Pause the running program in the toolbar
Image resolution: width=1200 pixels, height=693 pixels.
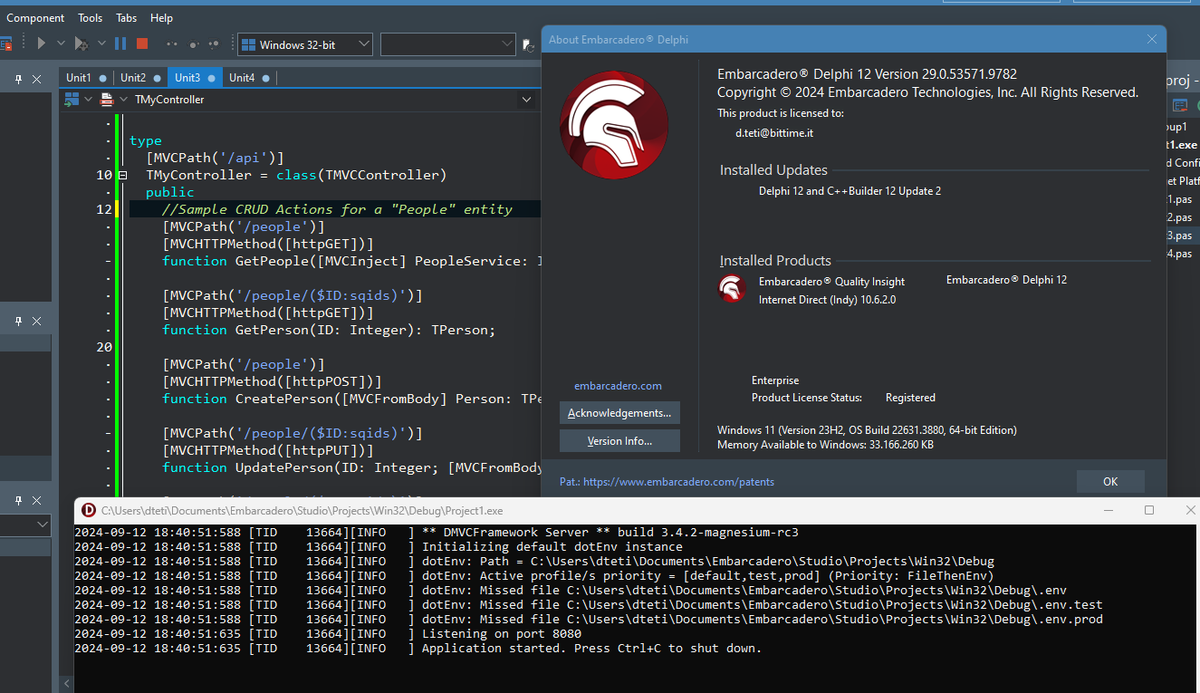[120, 44]
